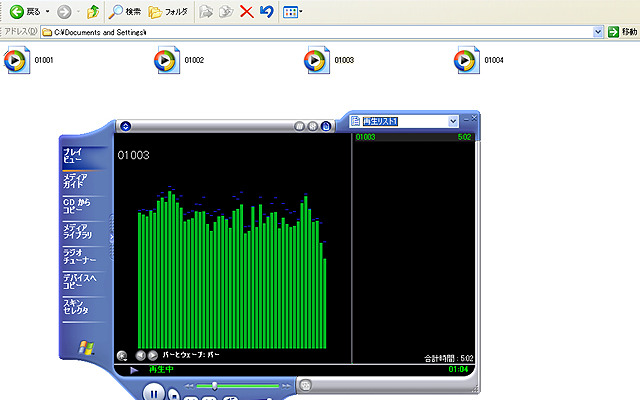
Task: Collapse the player taskbar with side arrow
Action: click(111, 237)
